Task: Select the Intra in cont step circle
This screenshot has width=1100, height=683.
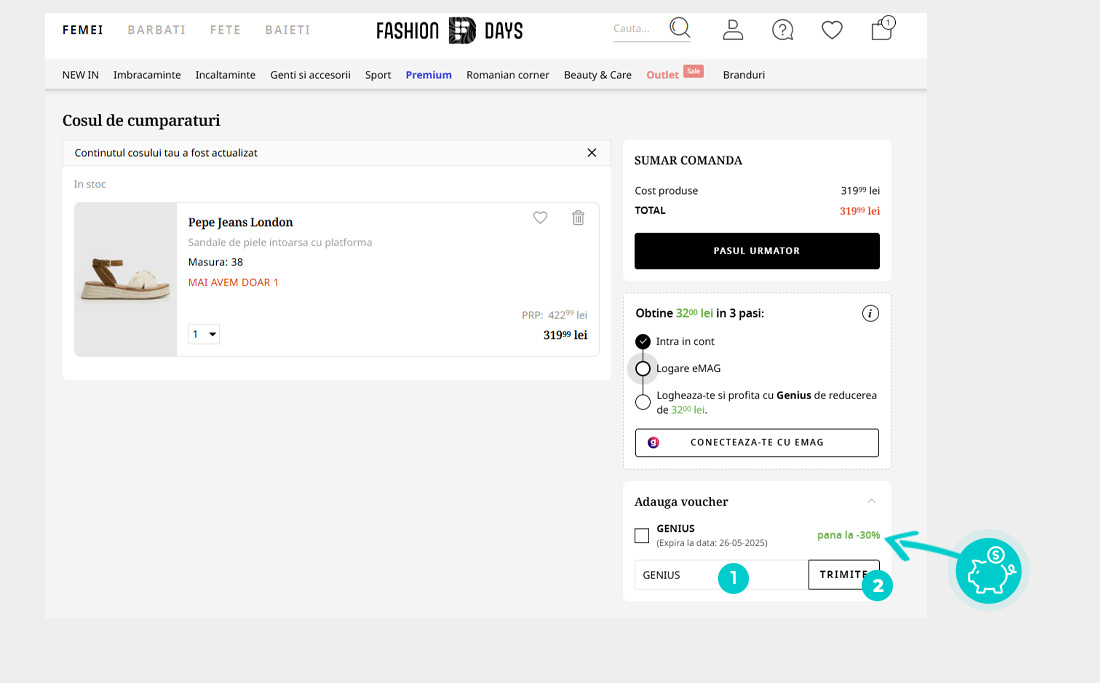Action: point(643,342)
